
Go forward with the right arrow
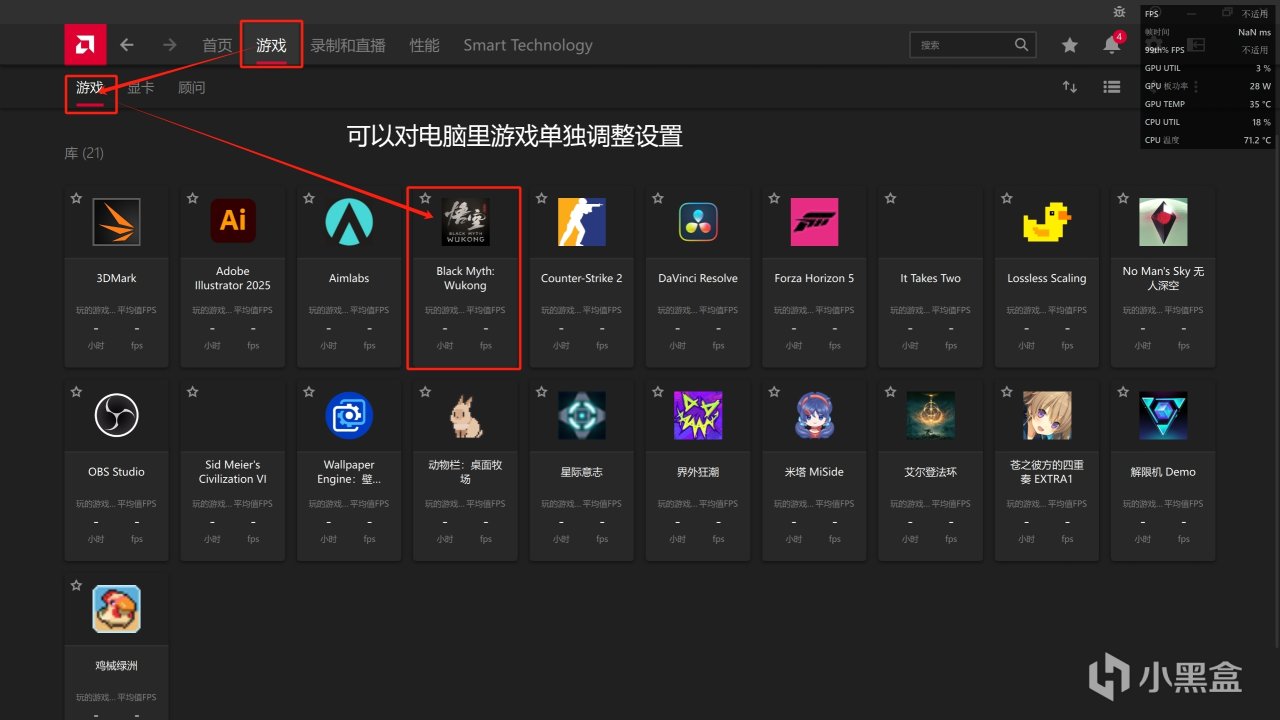click(170, 45)
